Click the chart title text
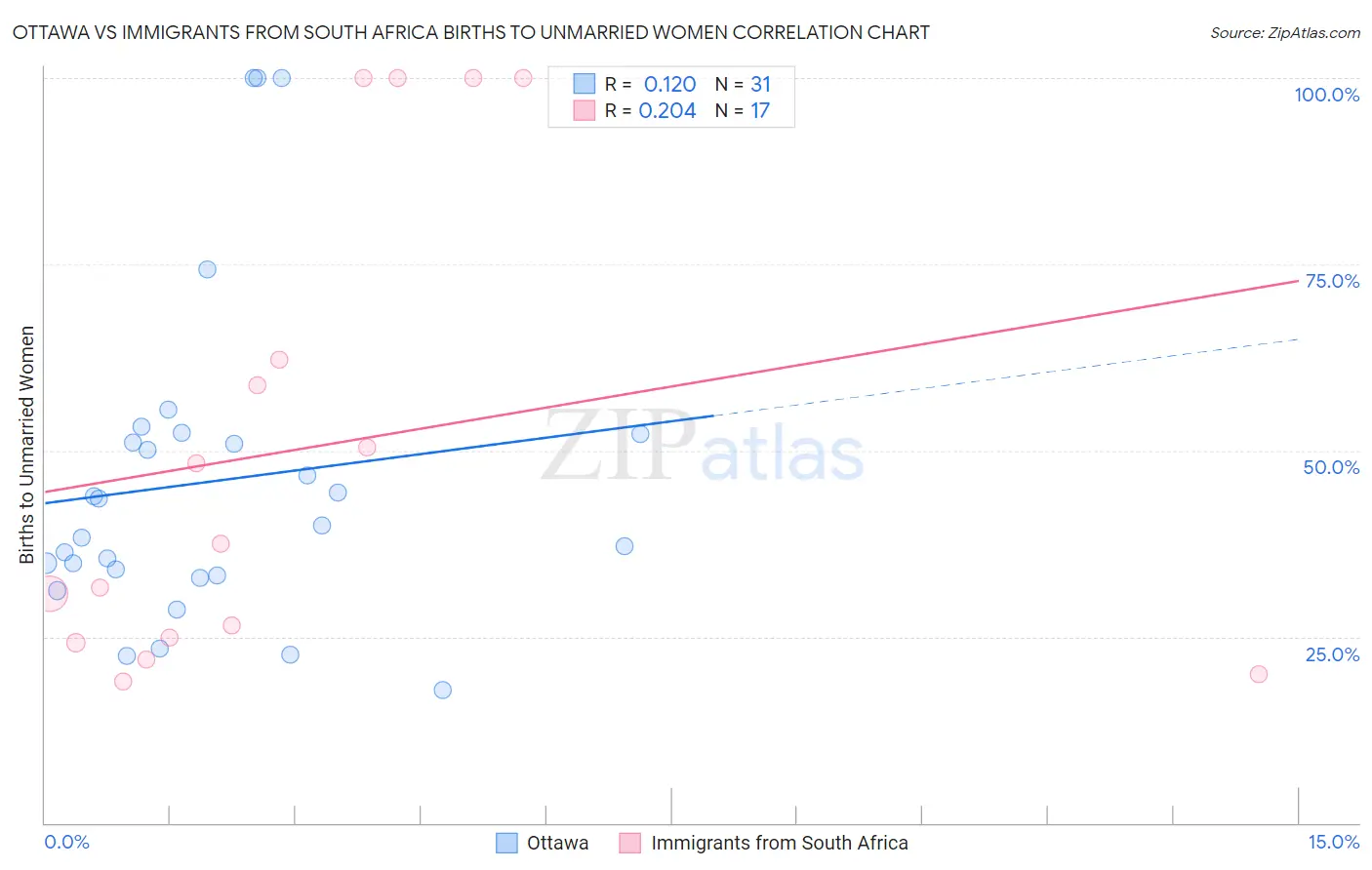This screenshot has width=1372, height=870. point(470,32)
